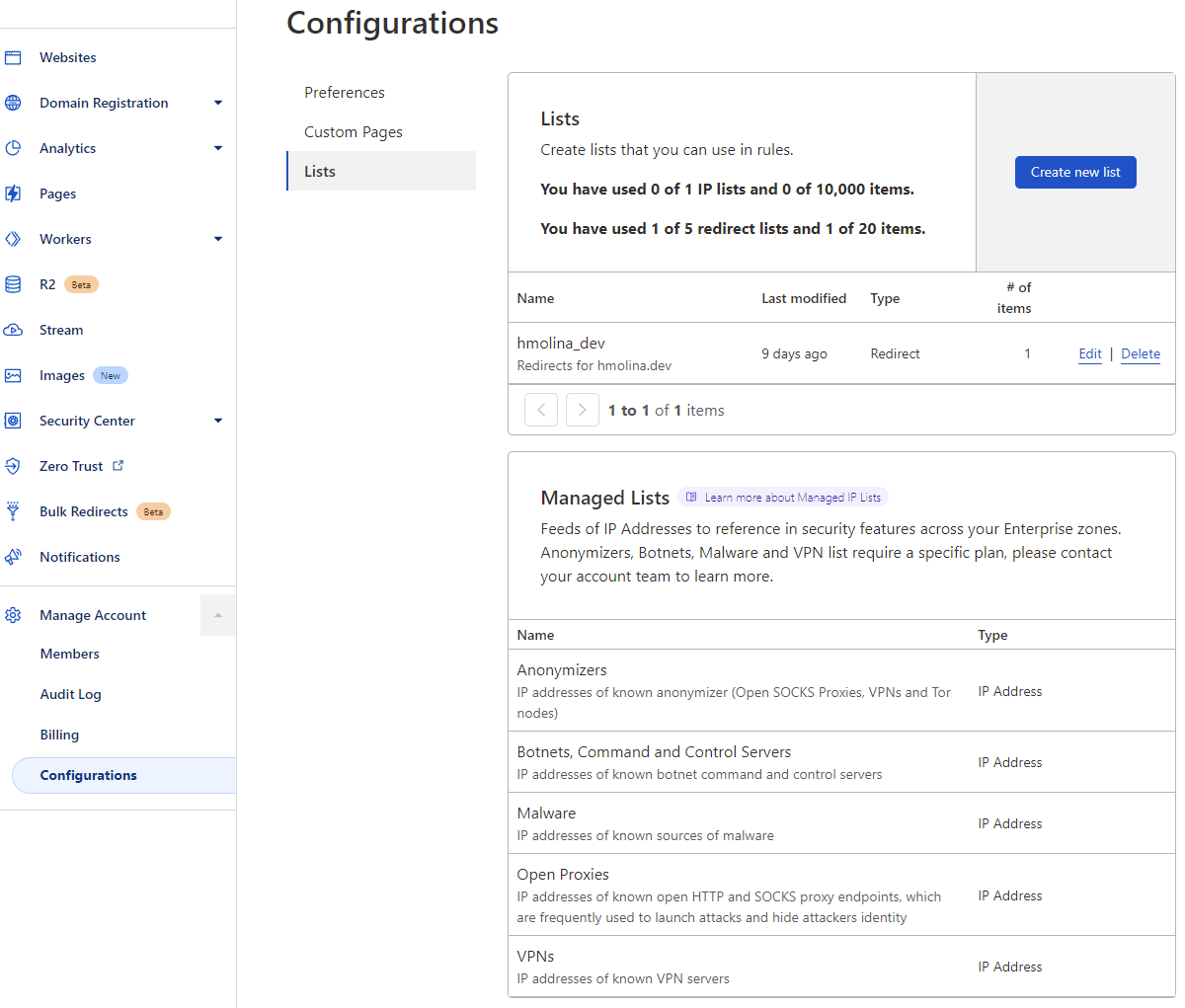Click the Bulk Redirects fork icon
Screen dimensions: 1185x1008
[x=13, y=511]
